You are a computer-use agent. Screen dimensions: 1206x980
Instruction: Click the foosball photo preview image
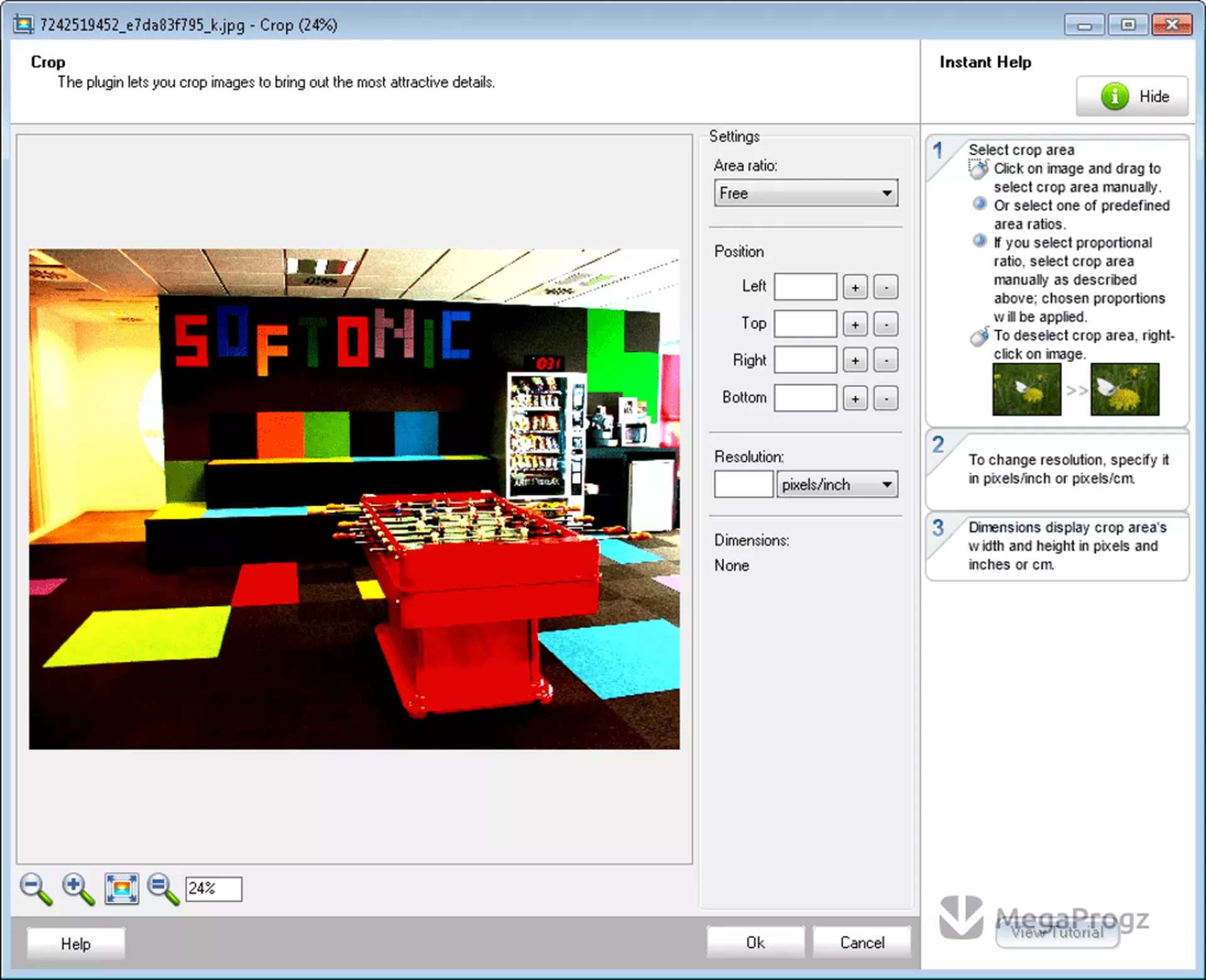point(354,499)
